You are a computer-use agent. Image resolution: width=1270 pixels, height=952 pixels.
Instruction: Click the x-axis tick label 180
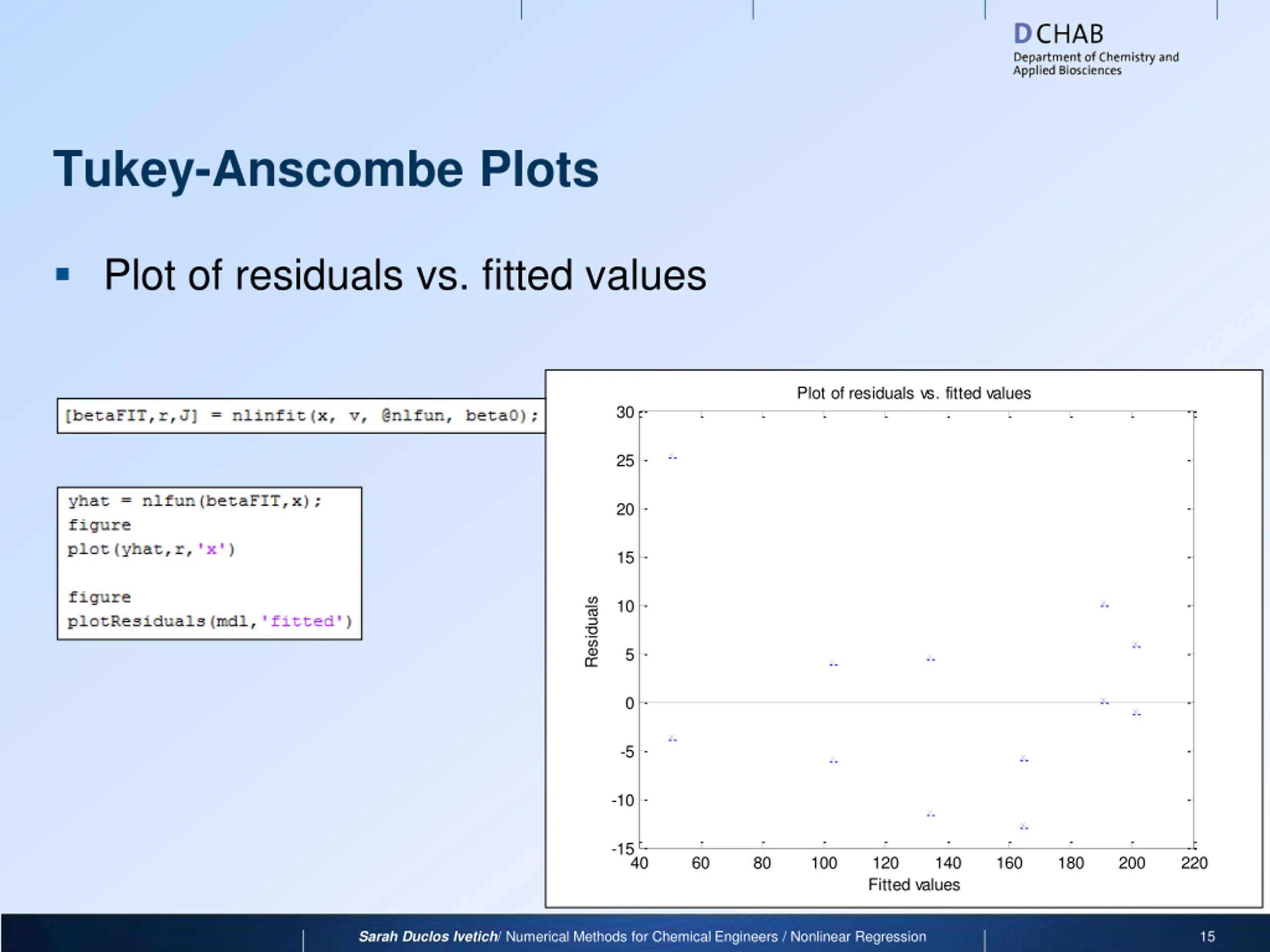1071,863
